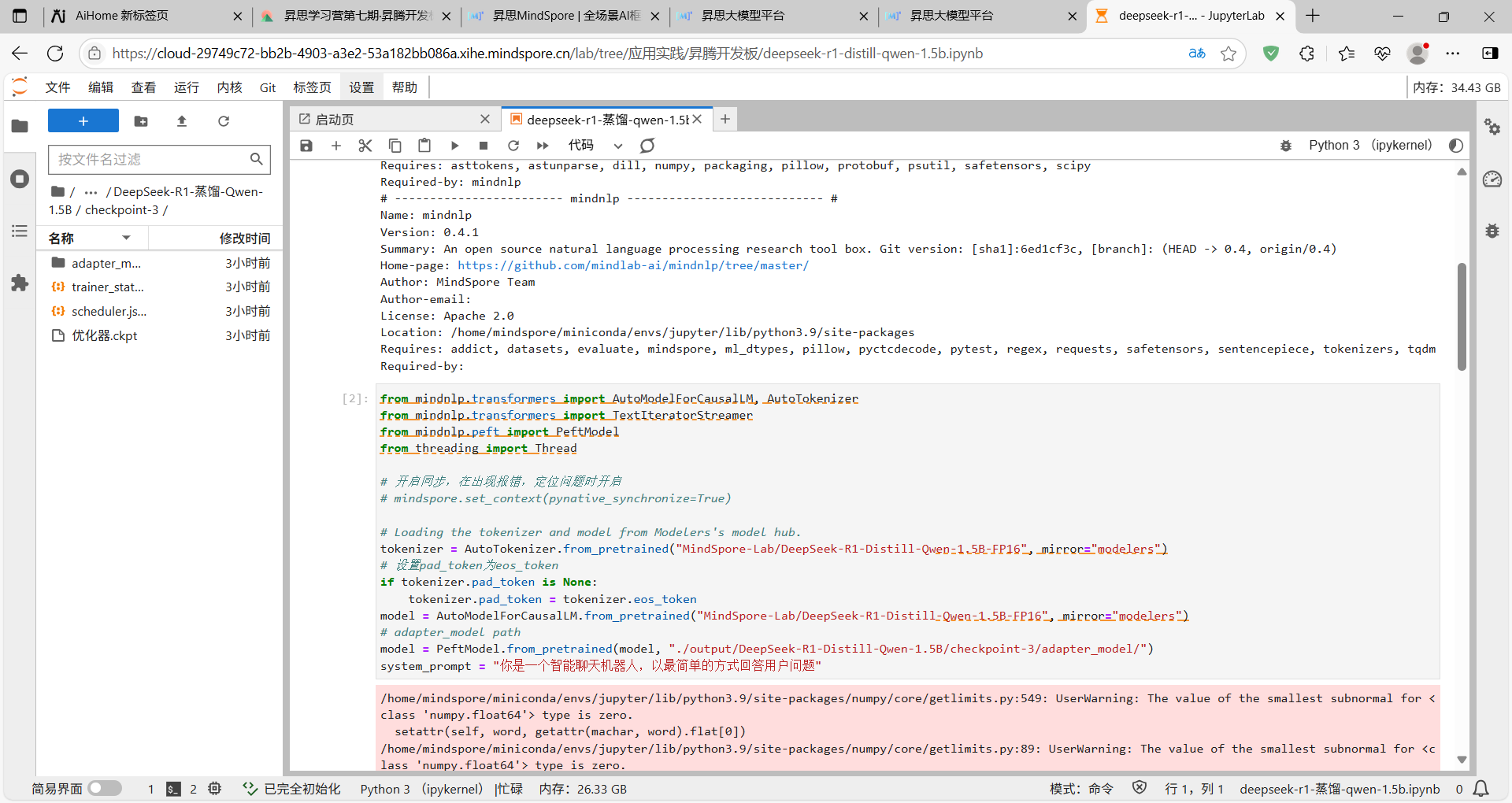
Task: Open the Running Terminals and Kernels panel
Action: (20, 179)
